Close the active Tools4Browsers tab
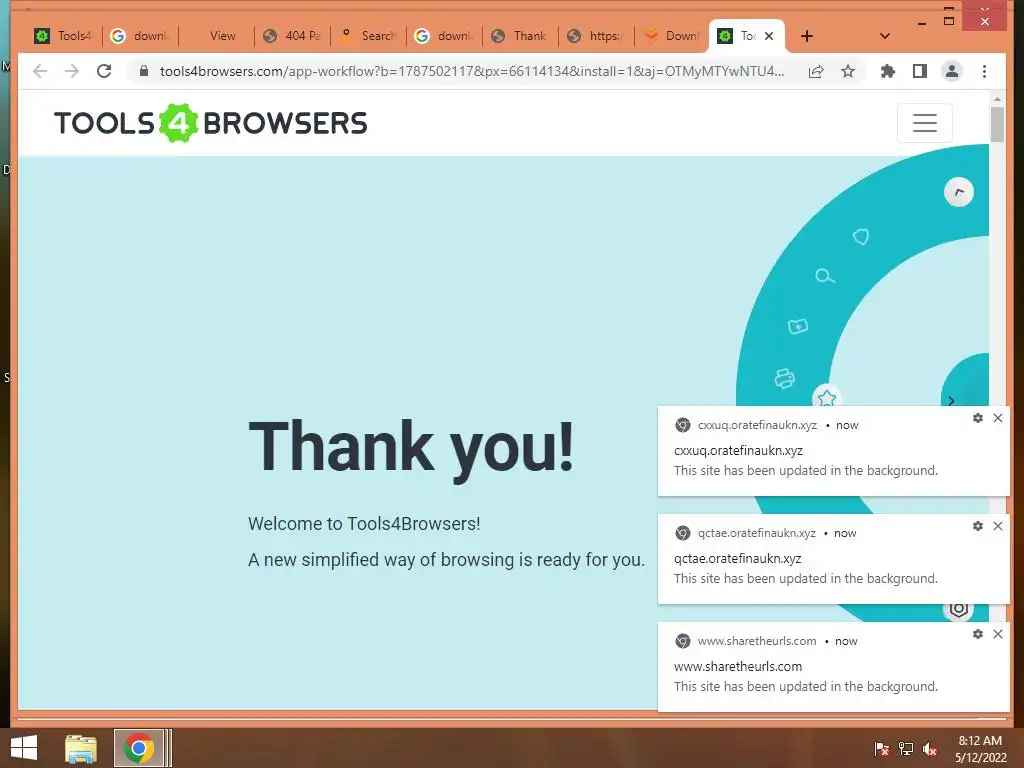Viewport: 1024px width, 768px height. 769,36
